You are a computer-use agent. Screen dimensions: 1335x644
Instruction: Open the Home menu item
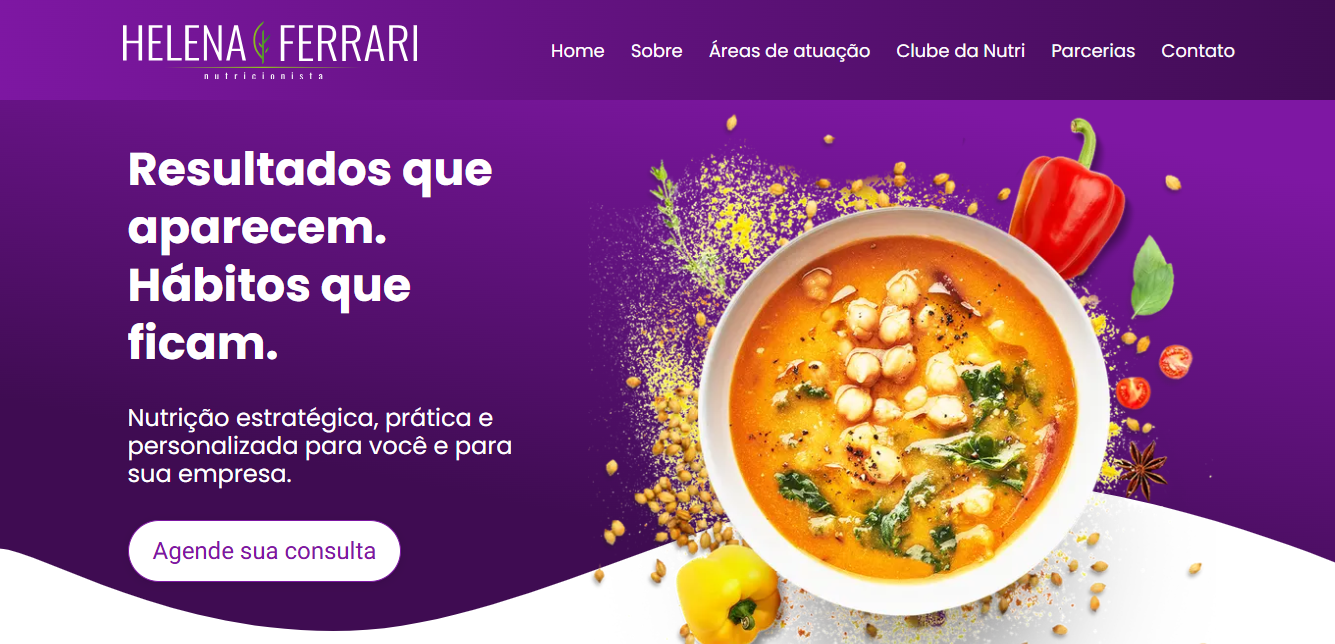pyautogui.click(x=577, y=50)
